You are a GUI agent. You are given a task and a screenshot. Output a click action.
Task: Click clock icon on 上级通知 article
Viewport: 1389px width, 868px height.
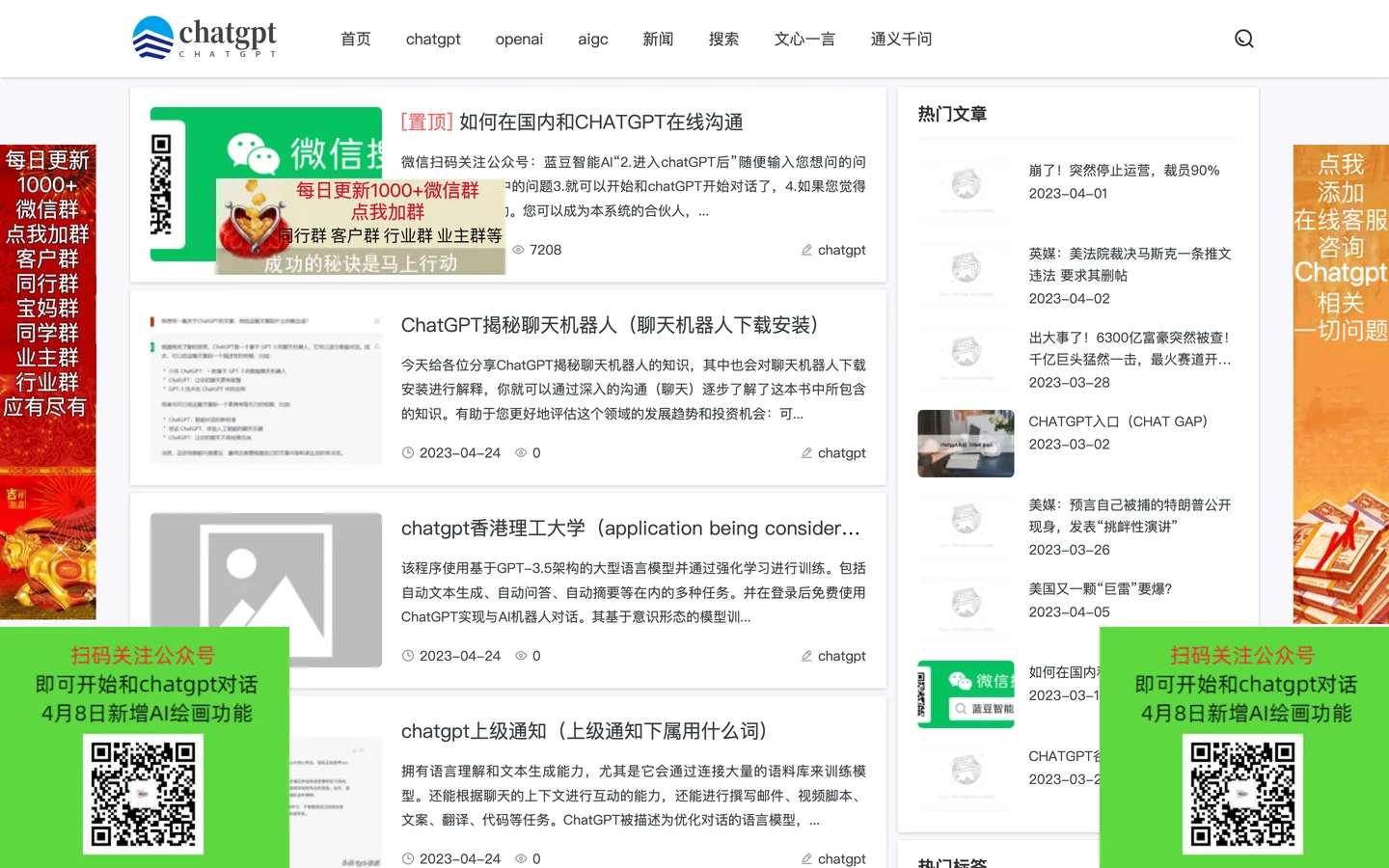pyautogui.click(x=408, y=858)
